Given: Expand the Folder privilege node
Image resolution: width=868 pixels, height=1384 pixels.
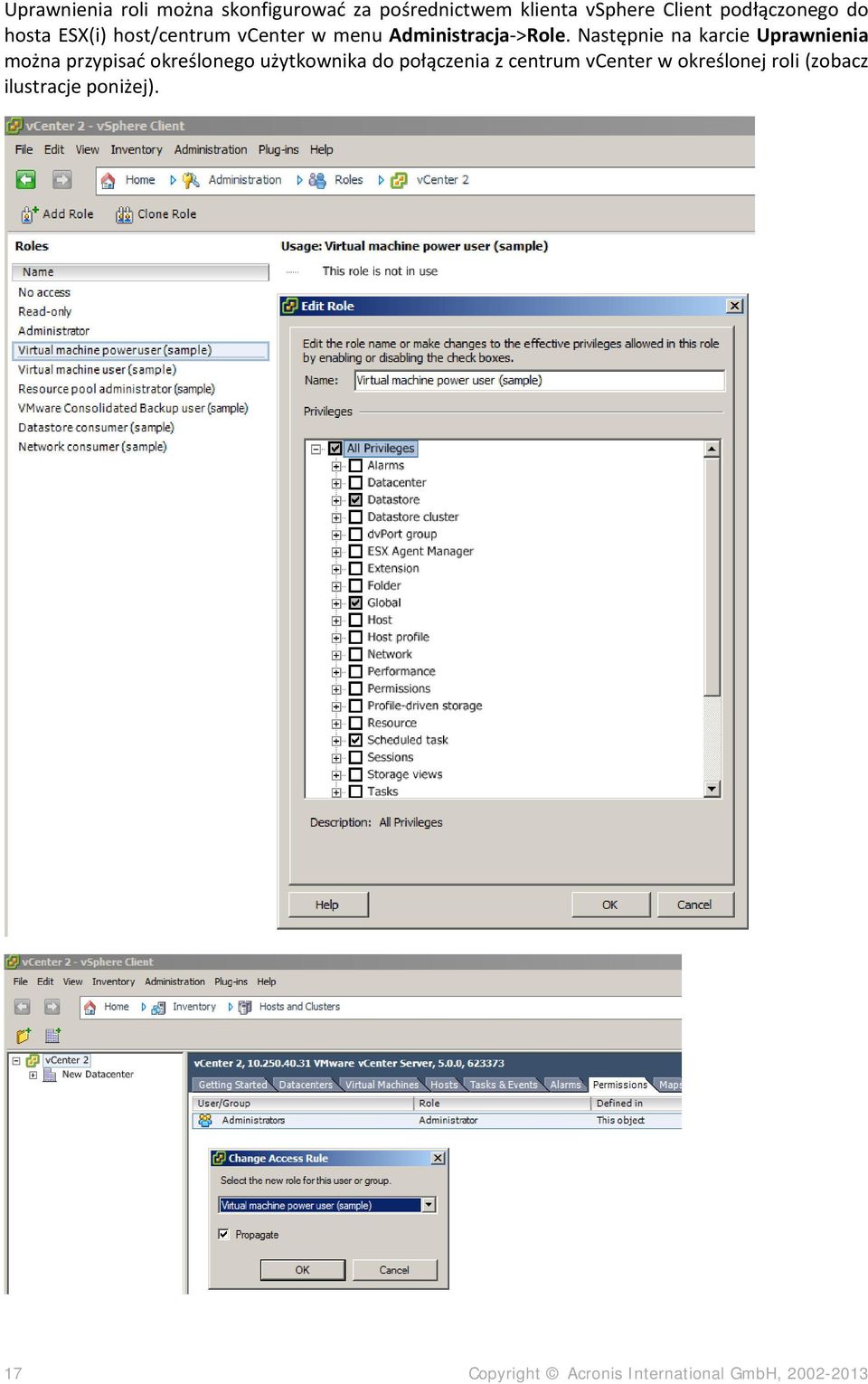Looking at the screenshot, I should 336,586.
